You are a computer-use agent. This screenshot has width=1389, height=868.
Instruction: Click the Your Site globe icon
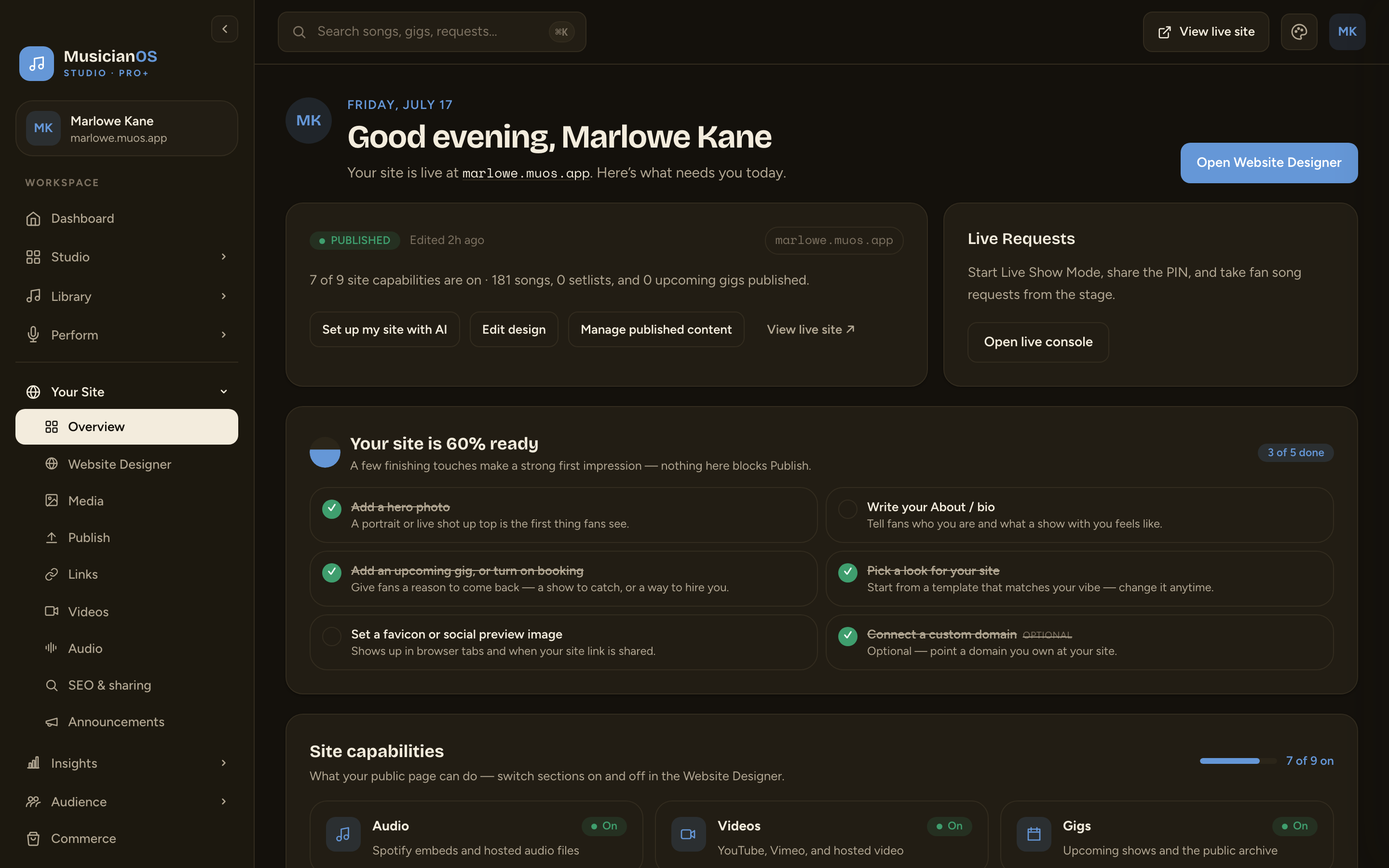pos(33,392)
